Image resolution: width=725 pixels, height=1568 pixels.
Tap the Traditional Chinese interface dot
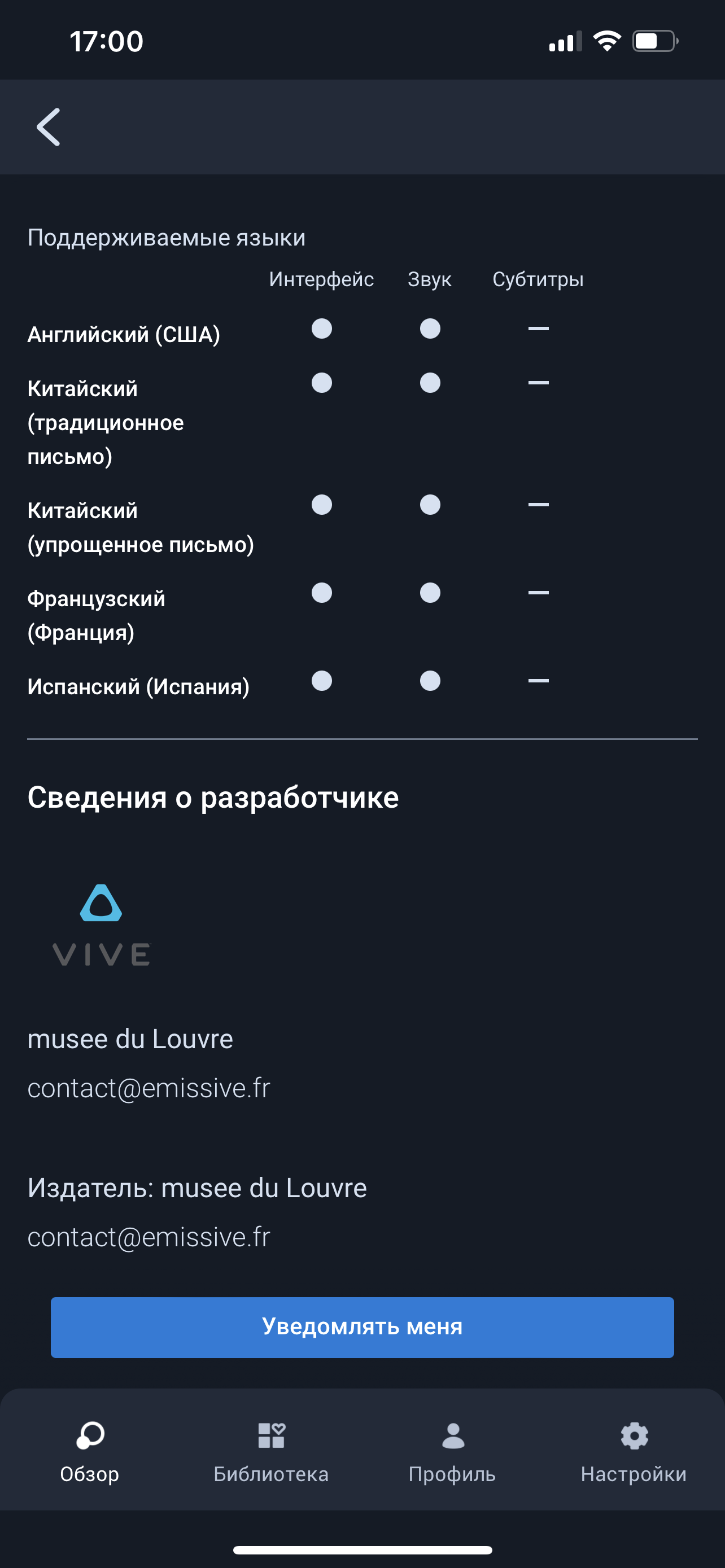click(321, 383)
